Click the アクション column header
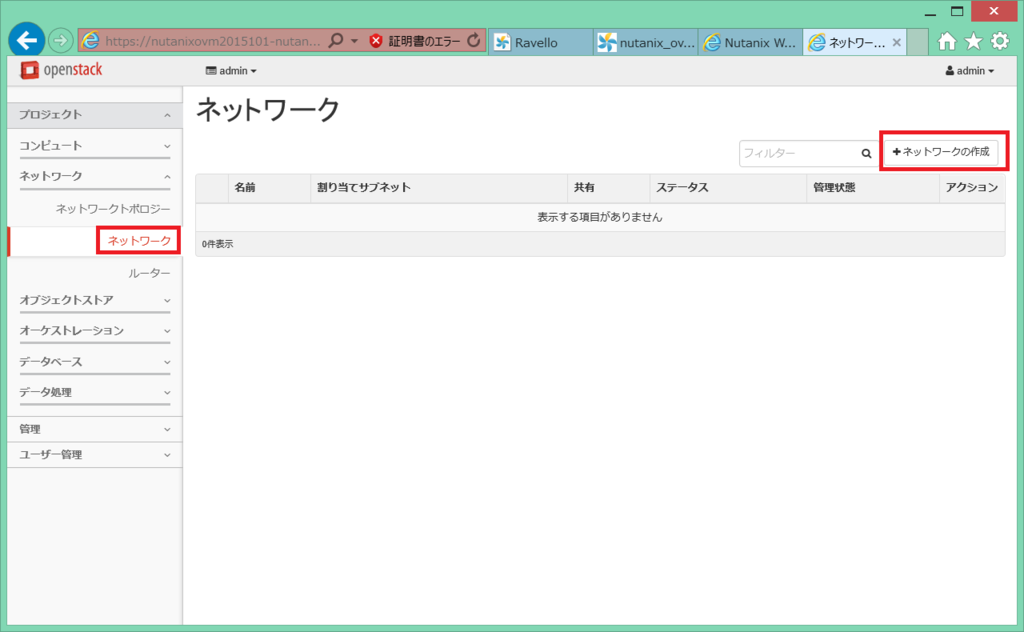This screenshot has width=1024, height=632. 972,187
